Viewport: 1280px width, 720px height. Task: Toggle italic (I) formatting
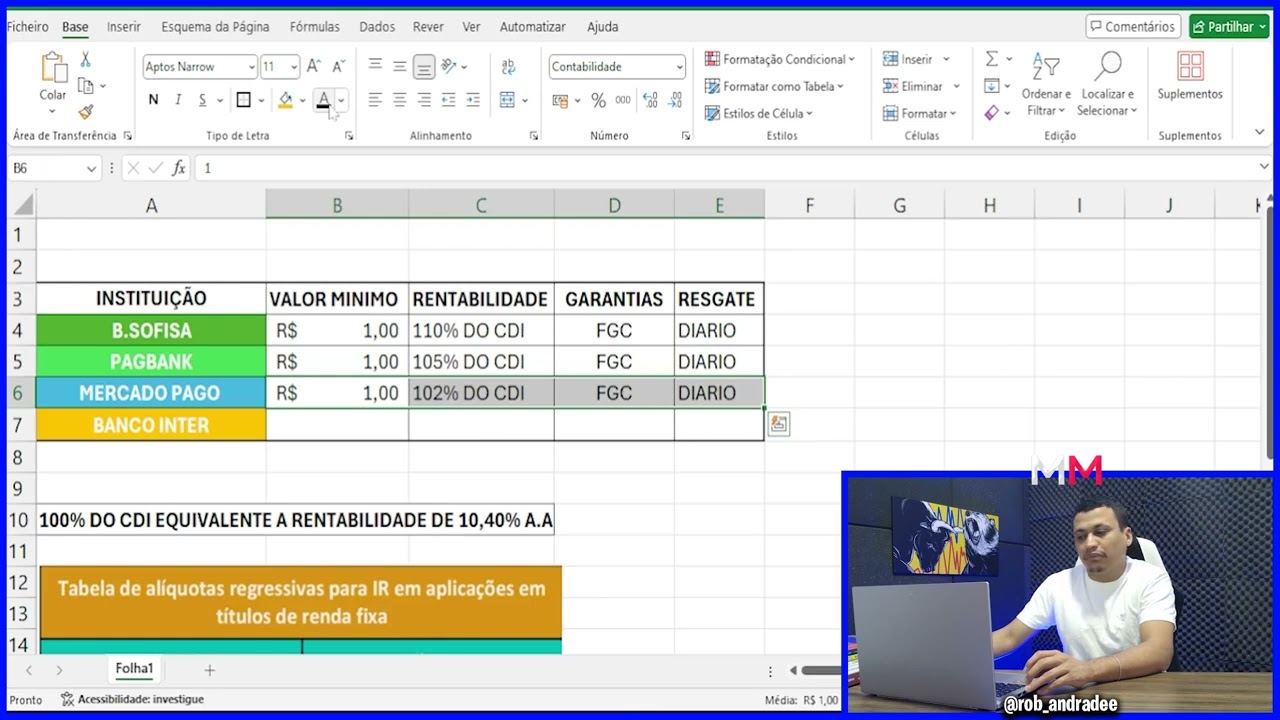(x=178, y=100)
